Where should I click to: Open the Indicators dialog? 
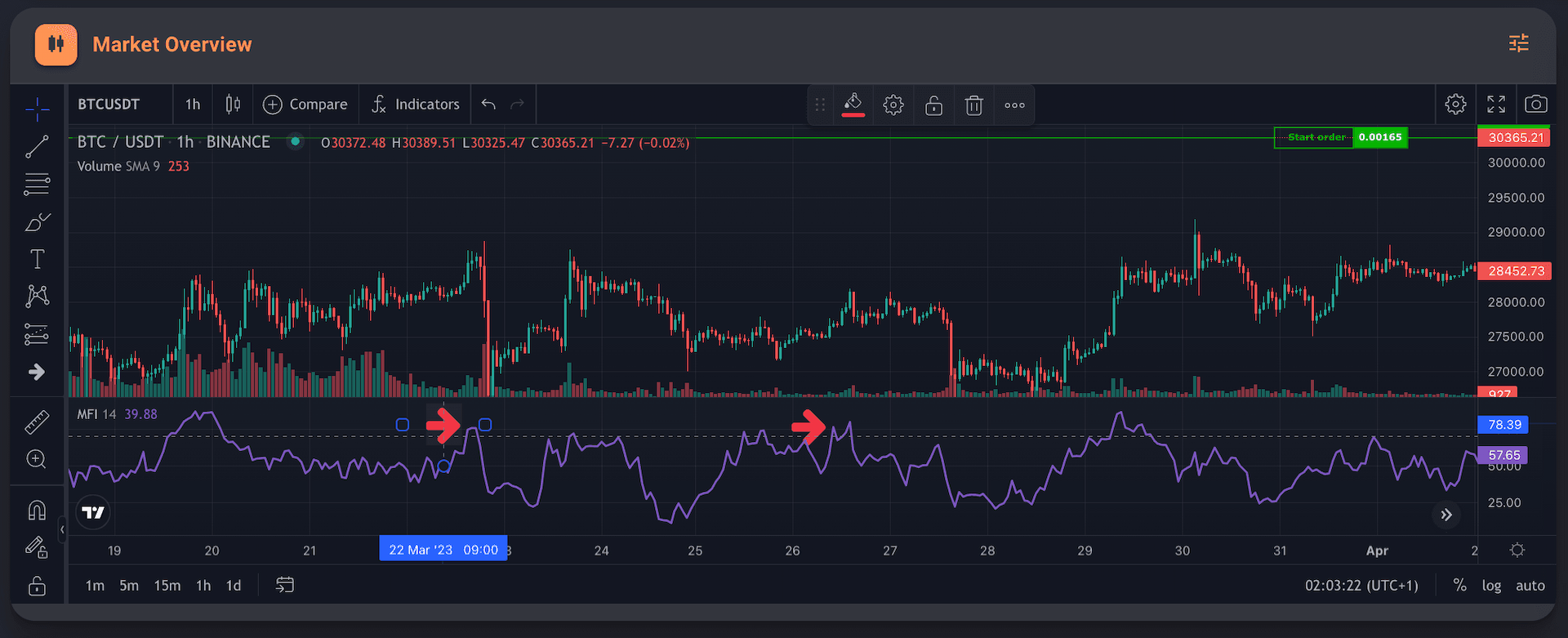(416, 105)
